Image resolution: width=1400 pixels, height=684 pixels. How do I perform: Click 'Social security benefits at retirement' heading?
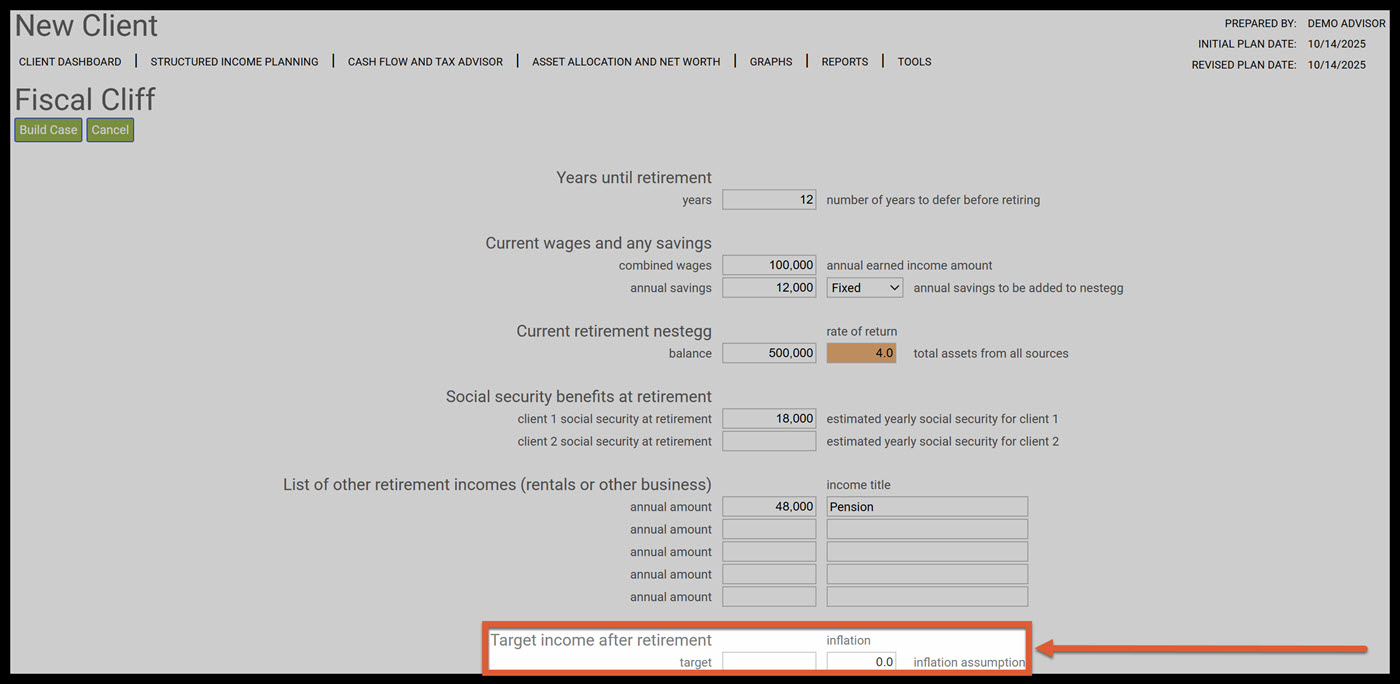(x=579, y=396)
